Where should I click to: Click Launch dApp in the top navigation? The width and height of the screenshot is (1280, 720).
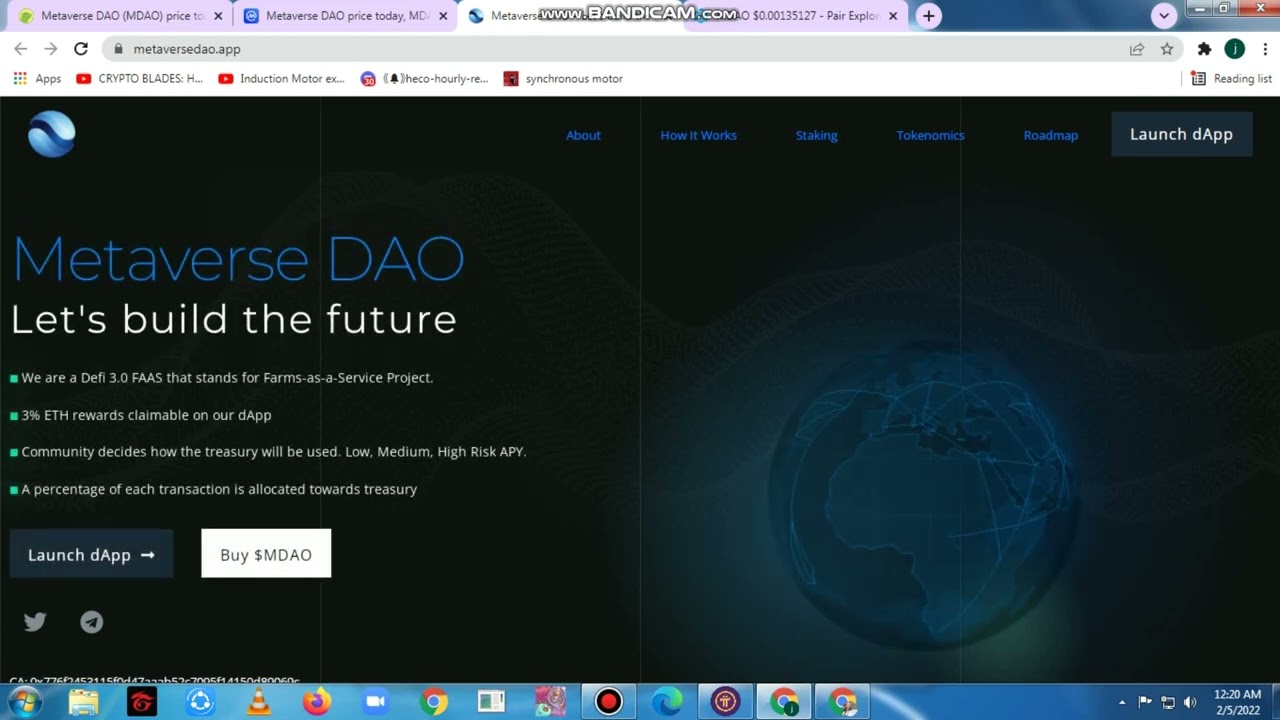pyautogui.click(x=1181, y=134)
